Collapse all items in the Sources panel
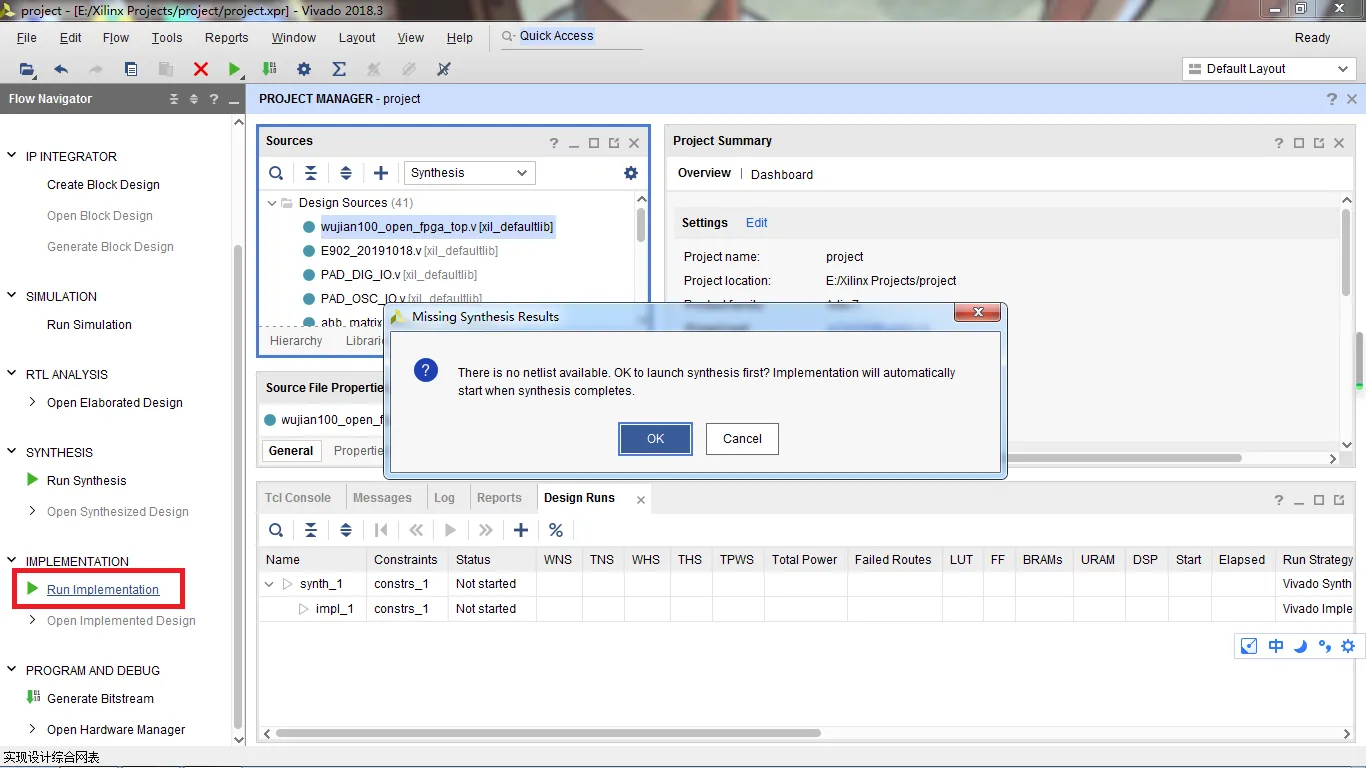Image resolution: width=1366 pixels, height=768 pixels. point(311,173)
